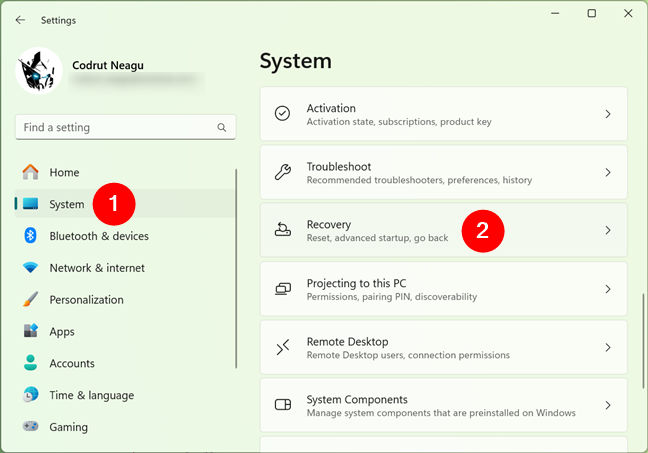The width and height of the screenshot is (648, 453).
Task: Click the main content scrollbar thumb
Action: (643, 341)
